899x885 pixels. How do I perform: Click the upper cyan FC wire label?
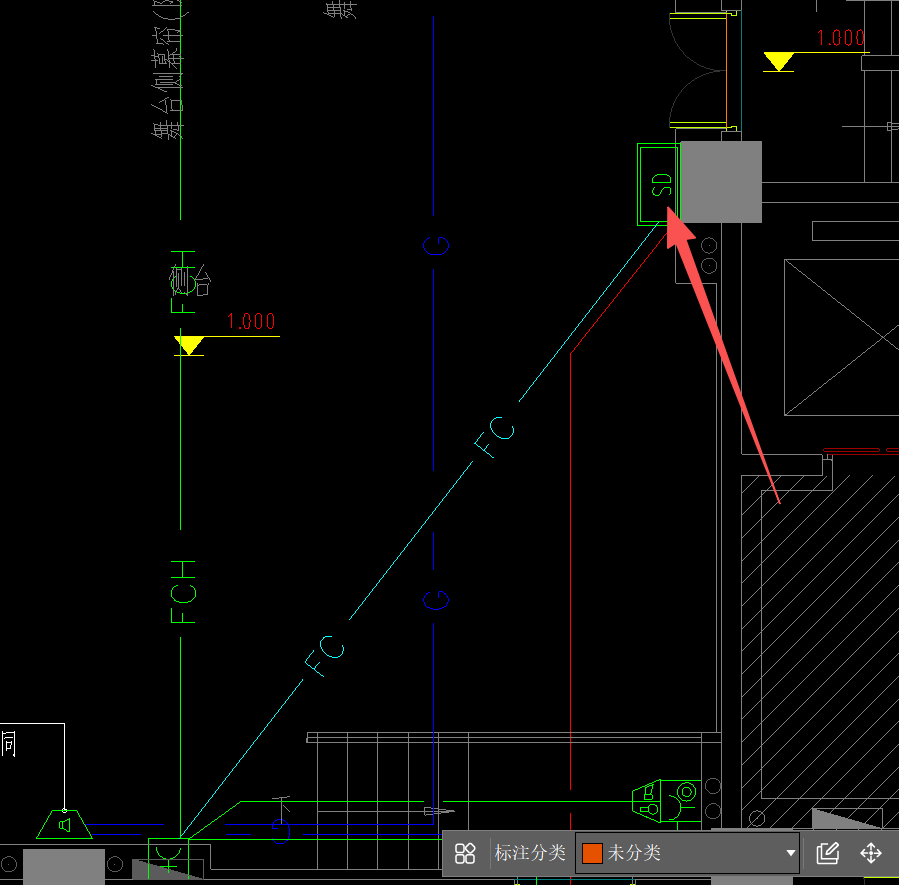click(x=494, y=437)
